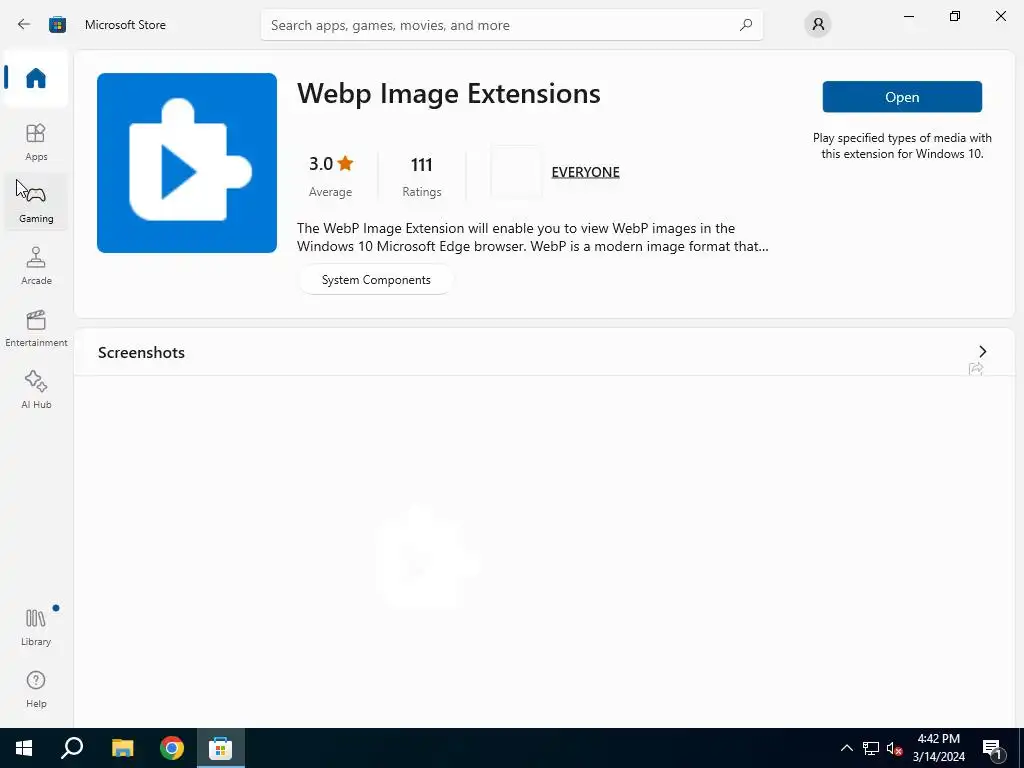This screenshot has height=768, width=1024.
Task: Show hidden system tray icons
Action: pos(846,748)
